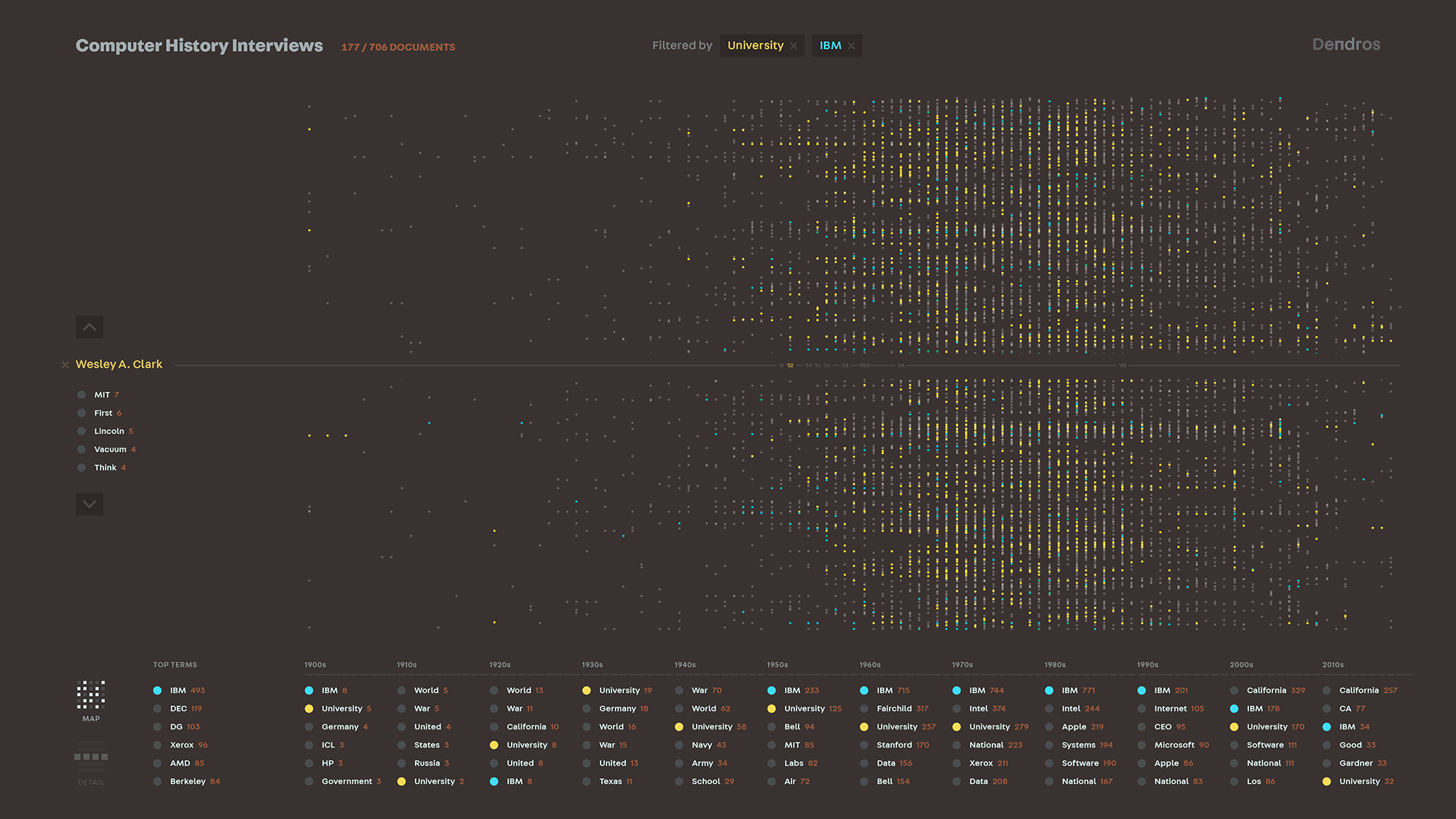Image resolution: width=1456 pixels, height=819 pixels.
Task: Go to previous interview with up chevron
Action: tap(90, 327)
